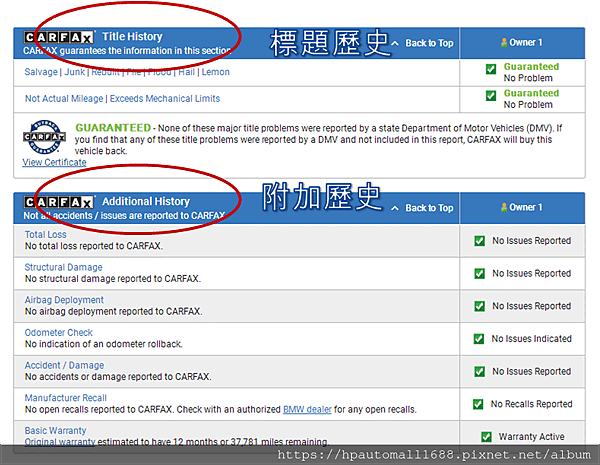The width and height of the screenshot is (600, 465).
Task: Click 'No Issues Reported' for Structural Damage
Action: [532, 273]
